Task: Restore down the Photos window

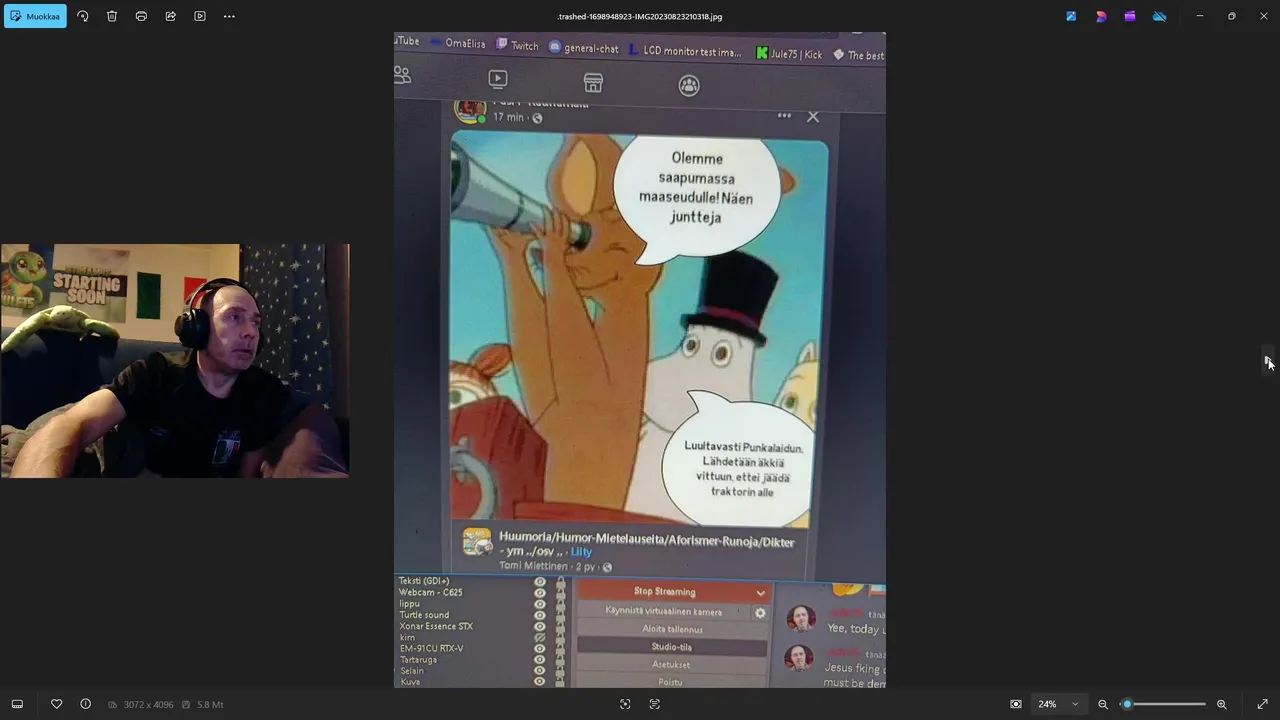Action: (1232, 16)
